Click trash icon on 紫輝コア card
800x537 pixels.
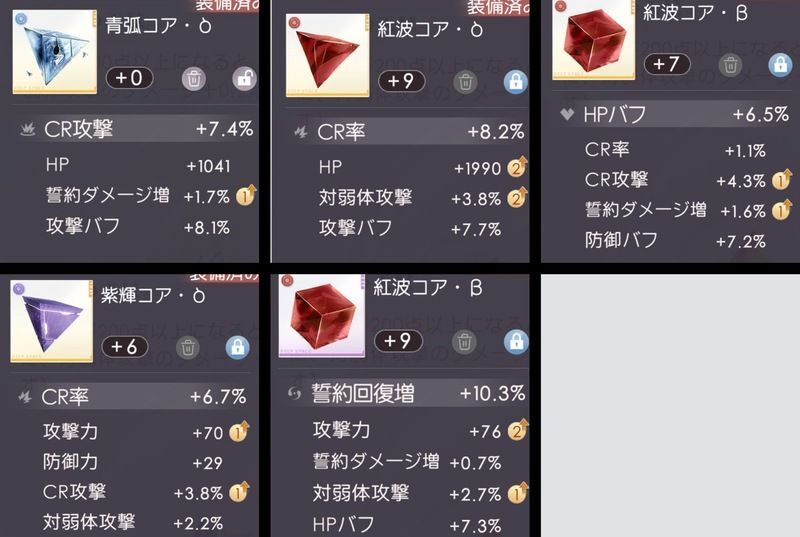click(188, 348)
